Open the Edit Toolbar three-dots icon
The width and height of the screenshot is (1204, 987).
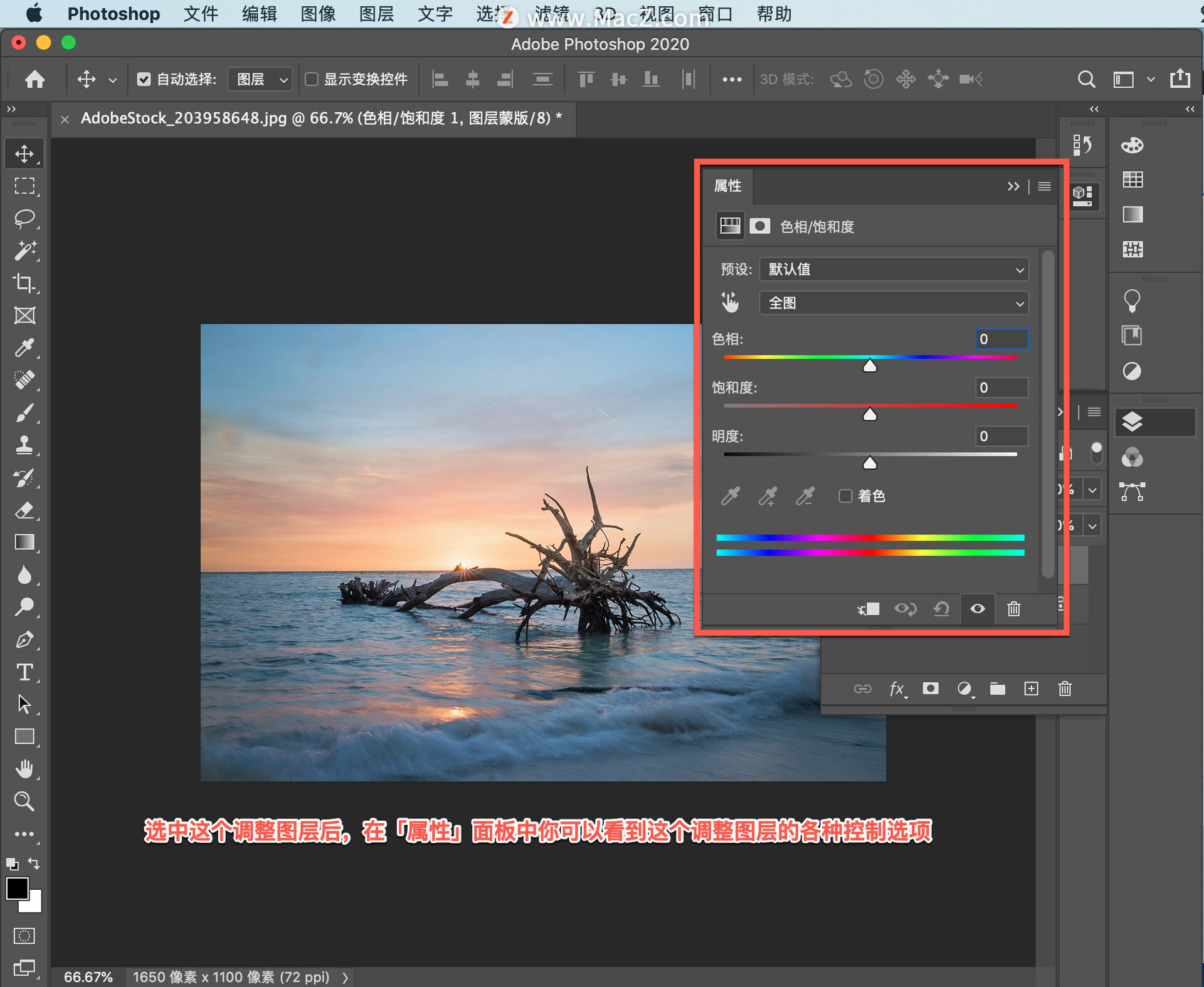24,835
